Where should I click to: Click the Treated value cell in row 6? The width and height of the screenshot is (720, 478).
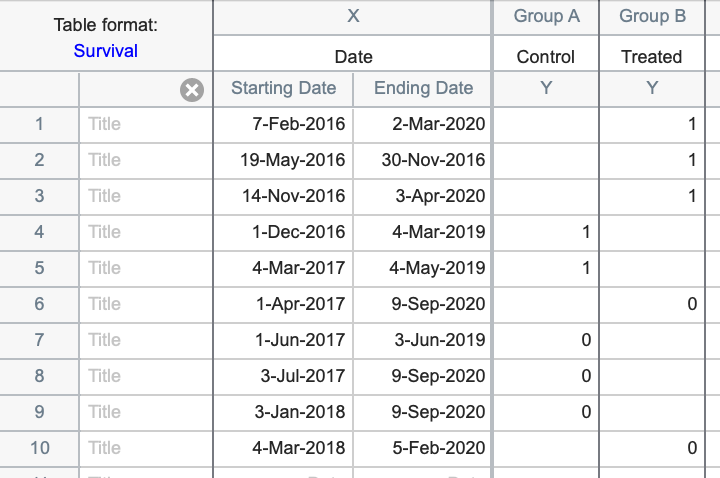coord(652,304)
